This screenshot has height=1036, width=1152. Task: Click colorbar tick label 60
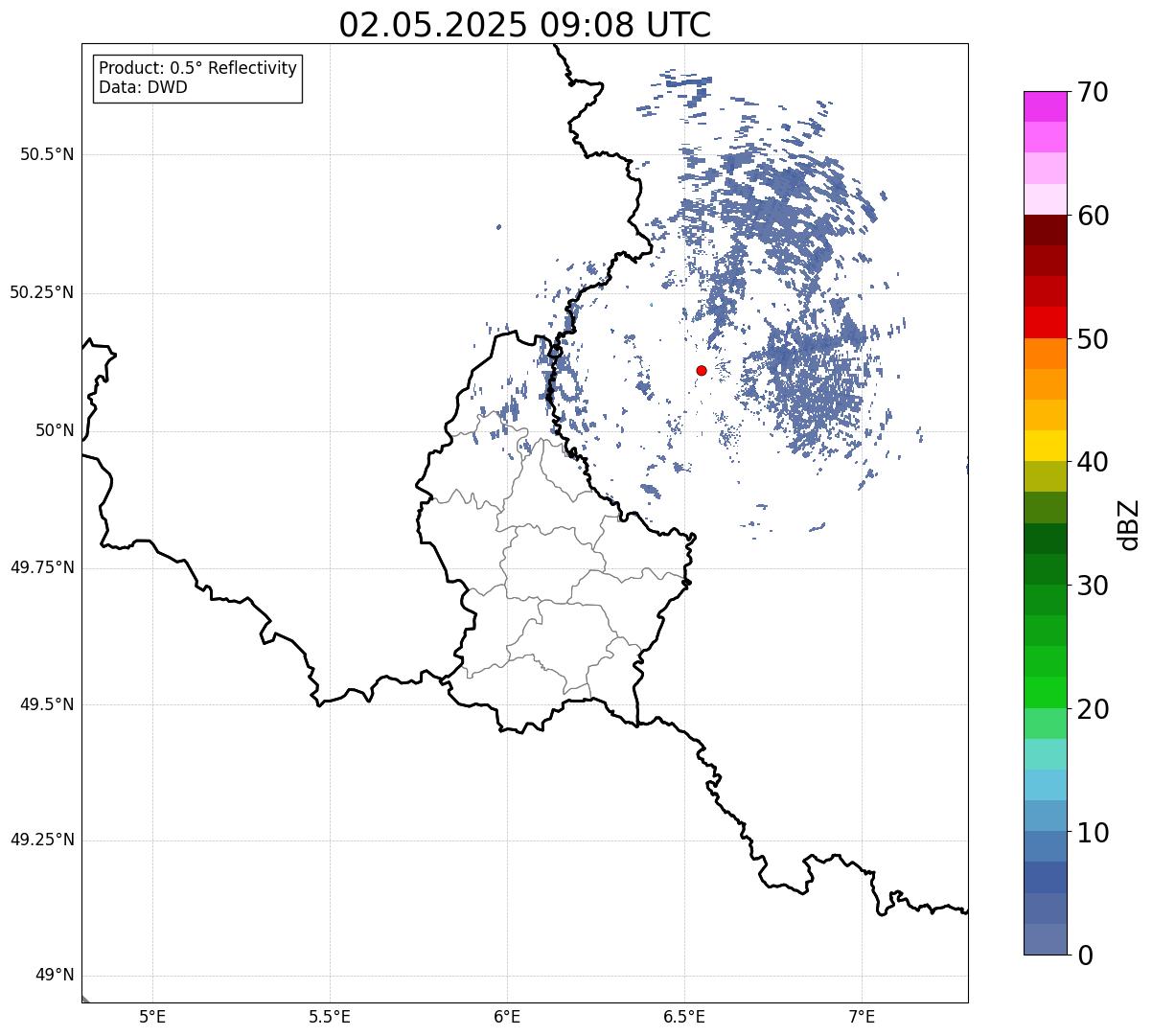tap(1094, 216)
